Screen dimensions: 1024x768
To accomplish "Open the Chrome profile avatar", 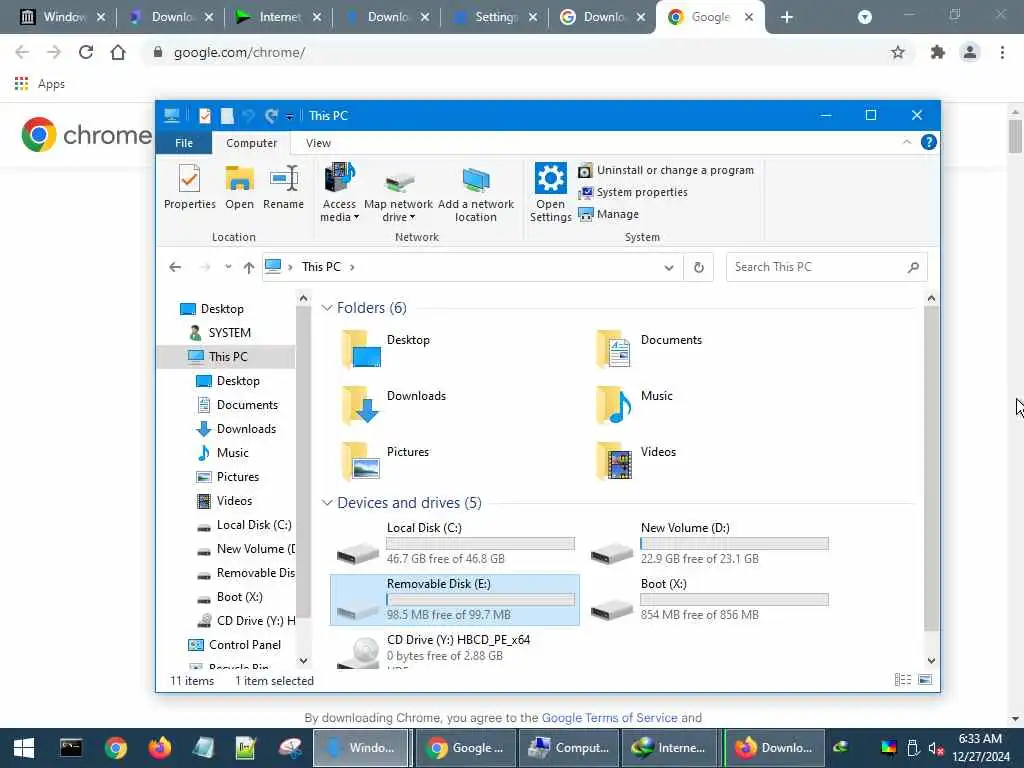I will pyautogui.click(x=970, y=52).
